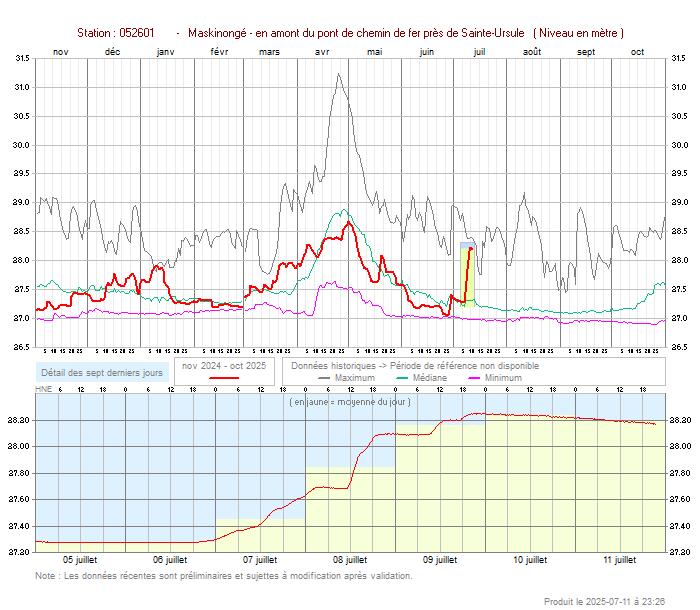Click the 'juin' month label
The image size is (700, 610).
point(427,52)
